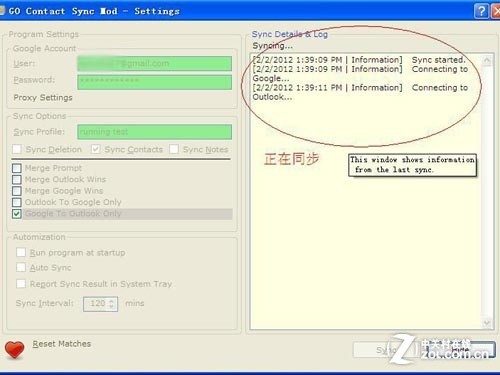Increase Sync Interval with spinner up arrow
The width and height of the screenshot is (500, 375).
pyautogui.click(x=112, y=300)
